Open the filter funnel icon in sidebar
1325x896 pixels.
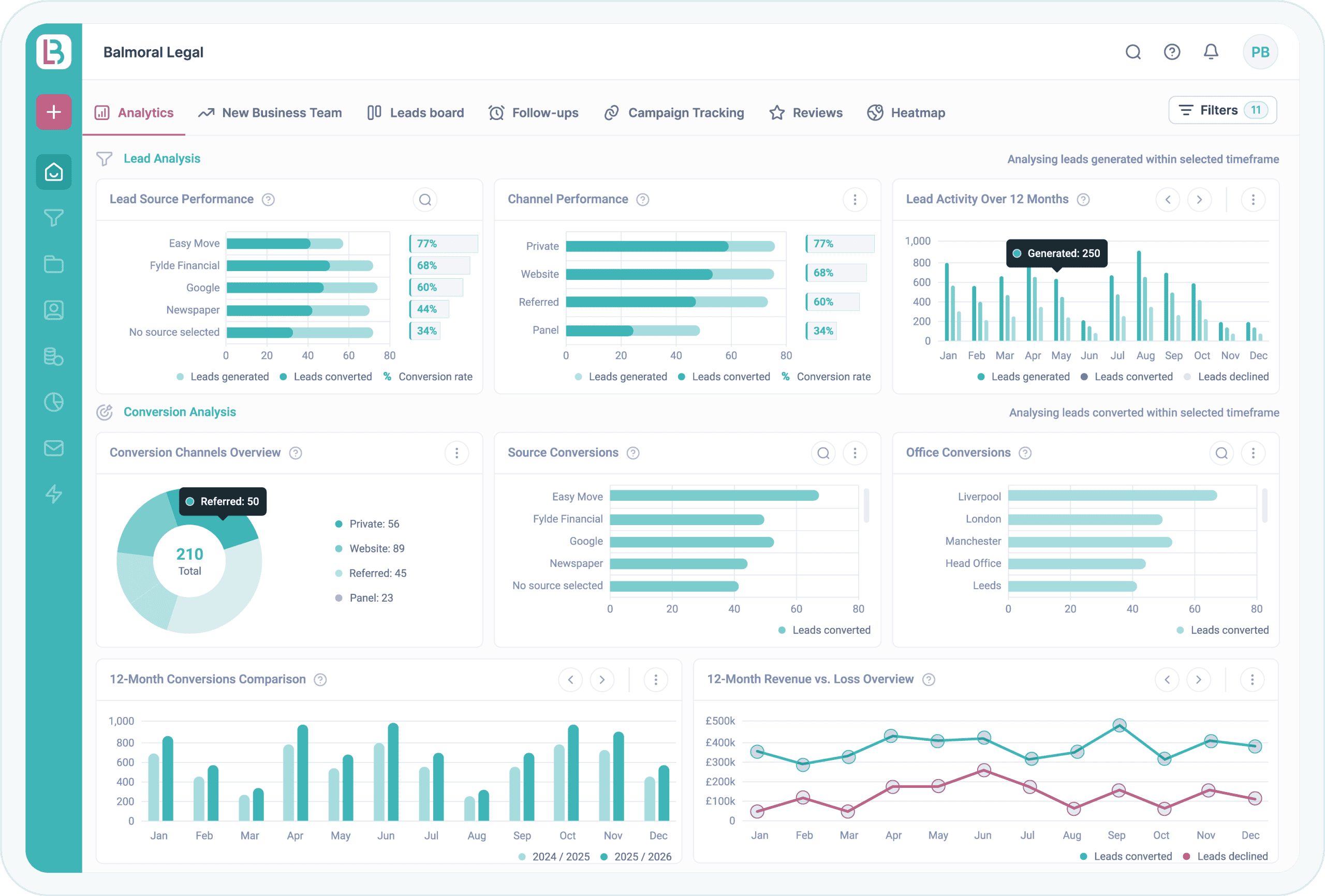(53, 218)
